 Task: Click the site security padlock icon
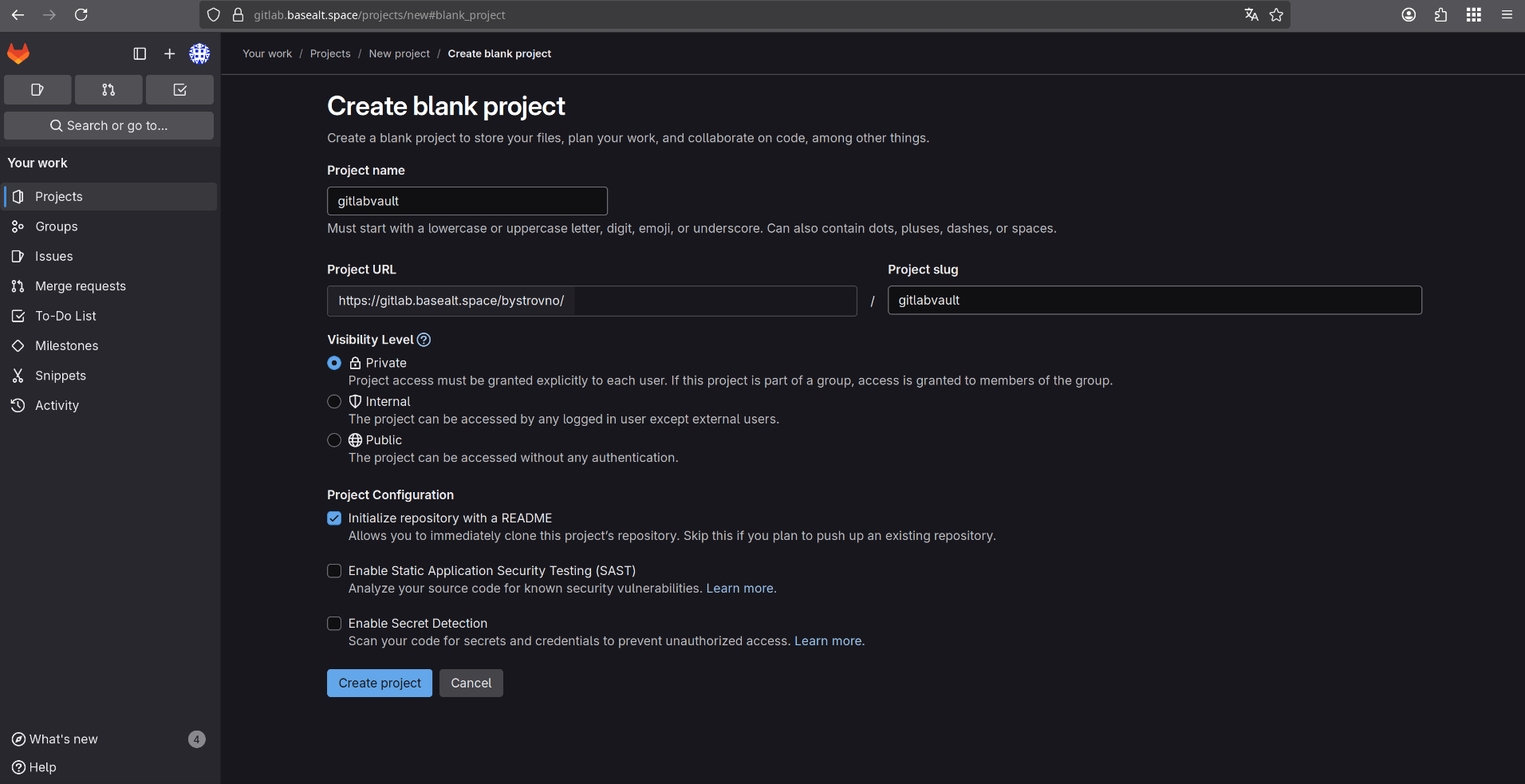238,14
